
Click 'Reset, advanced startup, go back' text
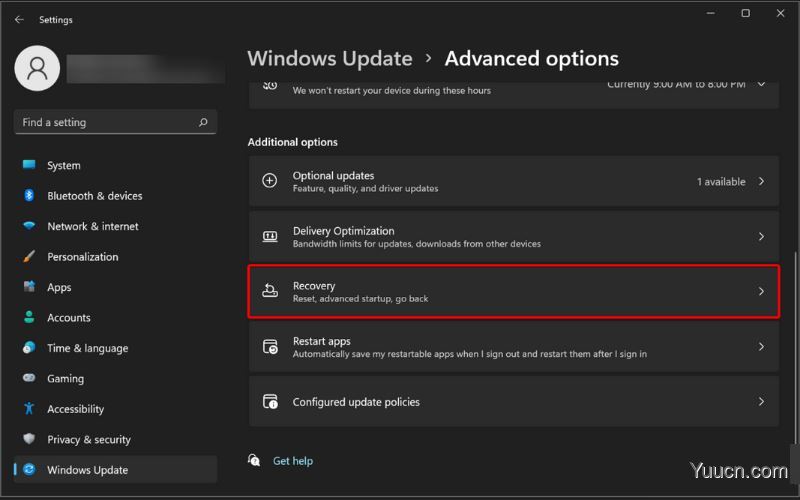click(360, 298)
